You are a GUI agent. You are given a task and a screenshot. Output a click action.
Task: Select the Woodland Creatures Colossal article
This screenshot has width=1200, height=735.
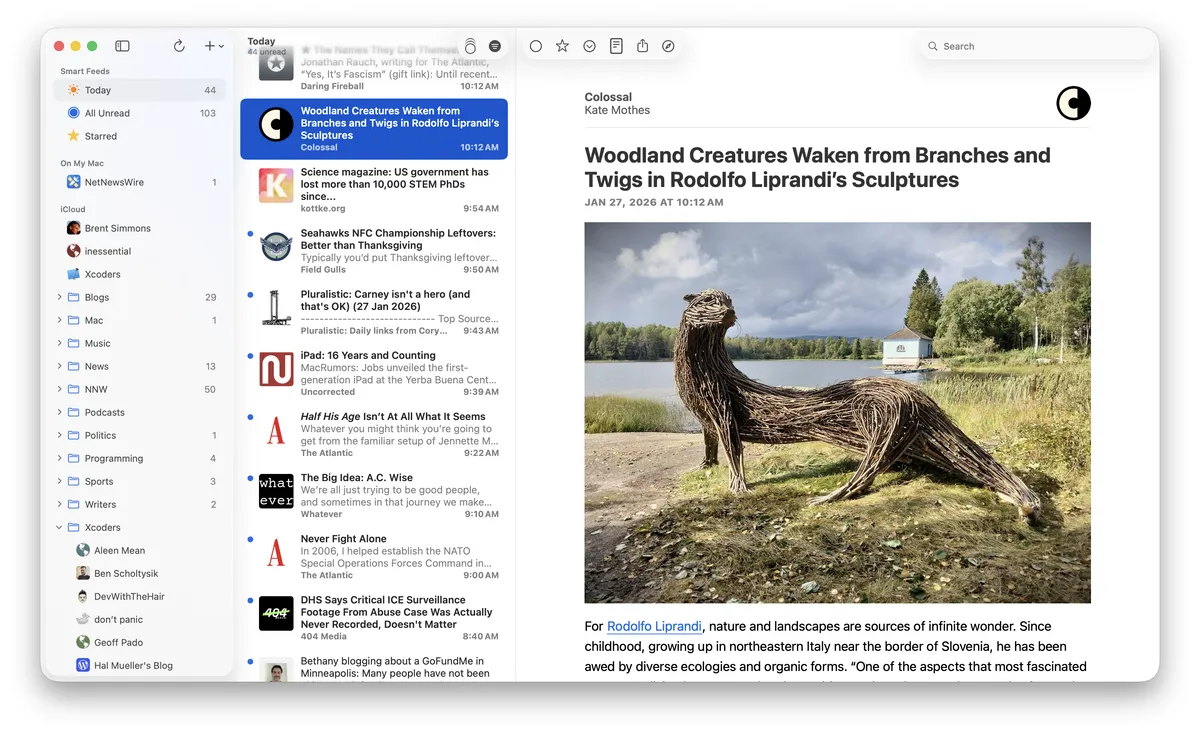pyautogui.click(x=374, y=129)
